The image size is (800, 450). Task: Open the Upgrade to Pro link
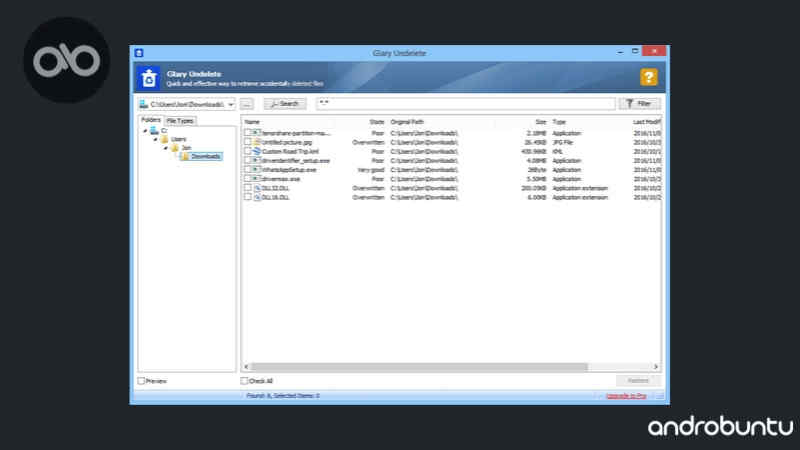tap(626, 396)
